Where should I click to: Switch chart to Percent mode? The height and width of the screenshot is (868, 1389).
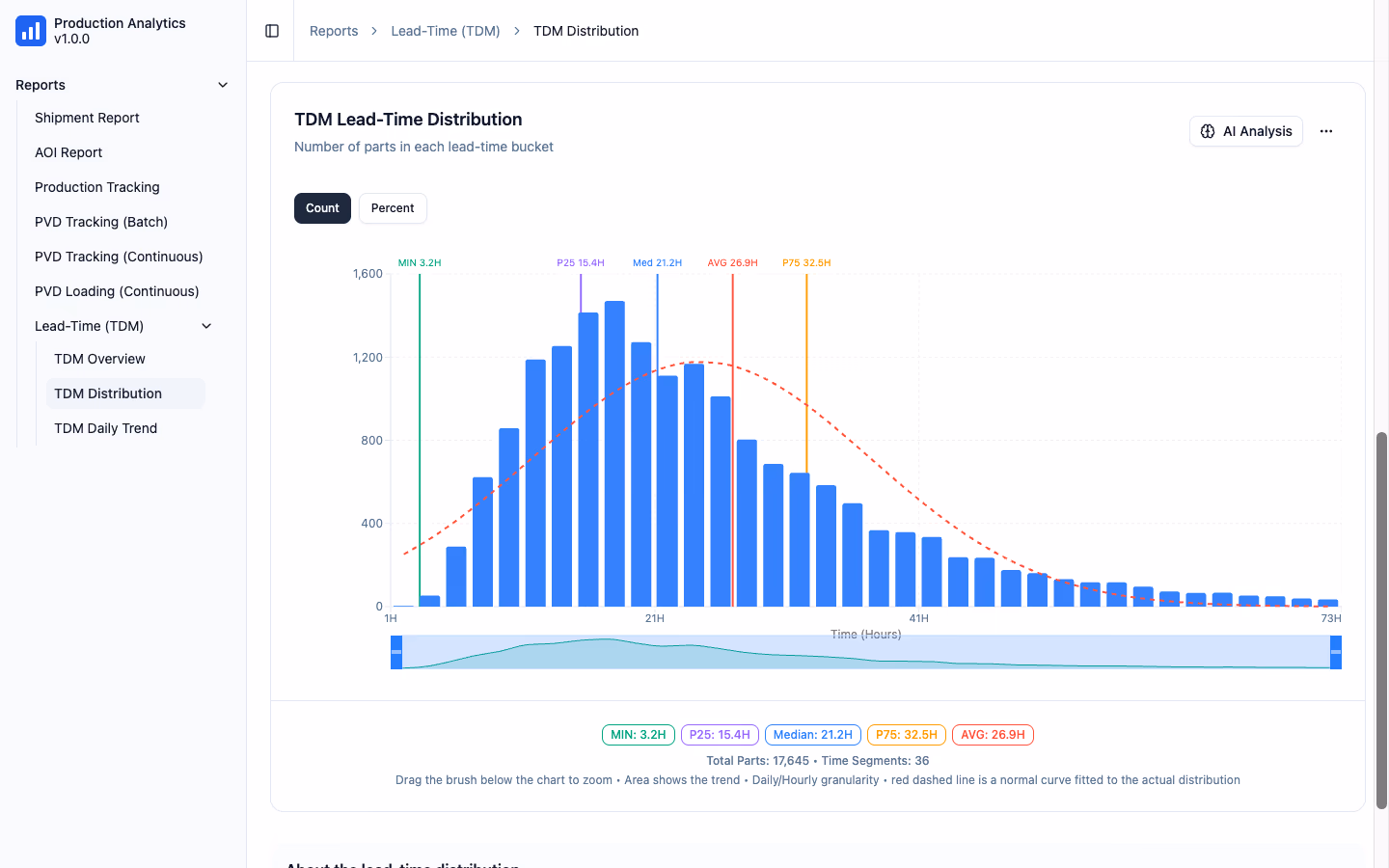[393, 208]
